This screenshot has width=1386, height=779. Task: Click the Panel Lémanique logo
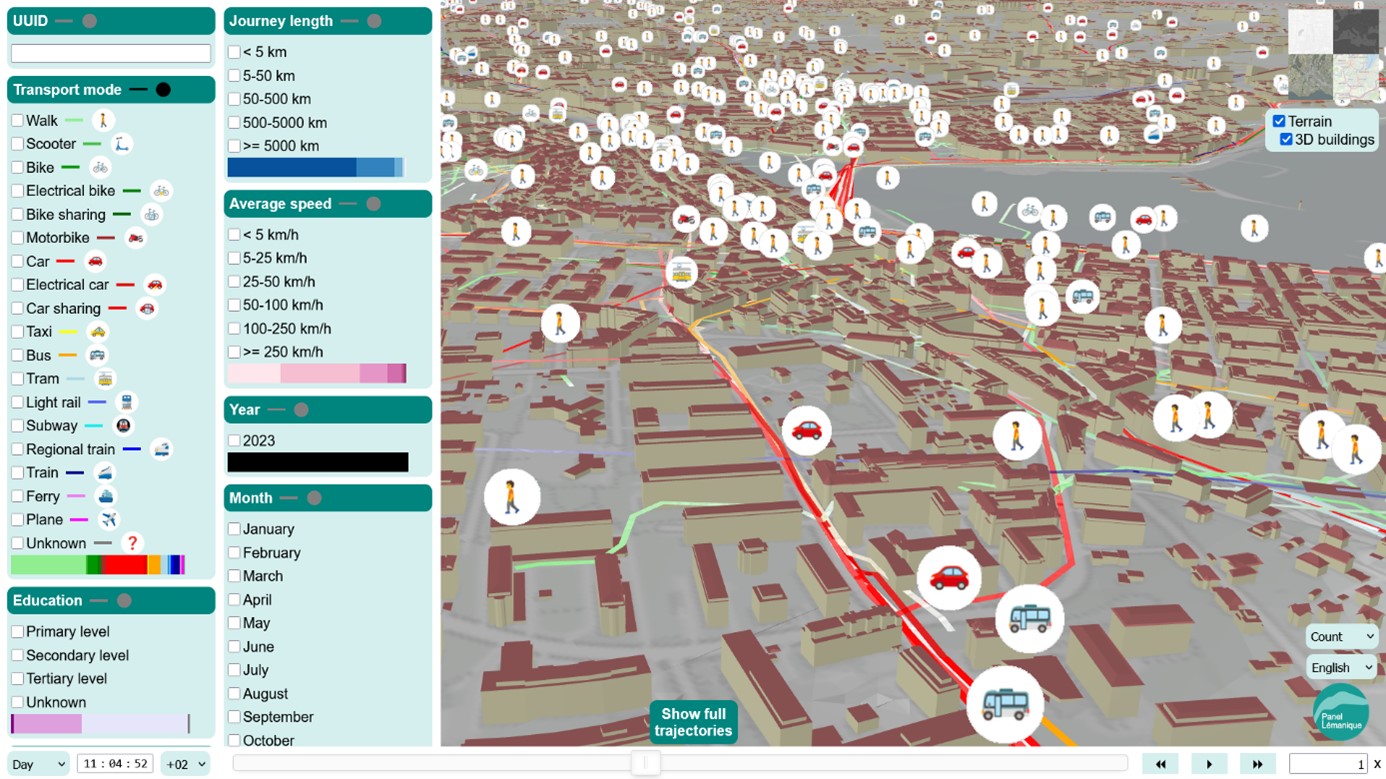(x=1341, y=712)
